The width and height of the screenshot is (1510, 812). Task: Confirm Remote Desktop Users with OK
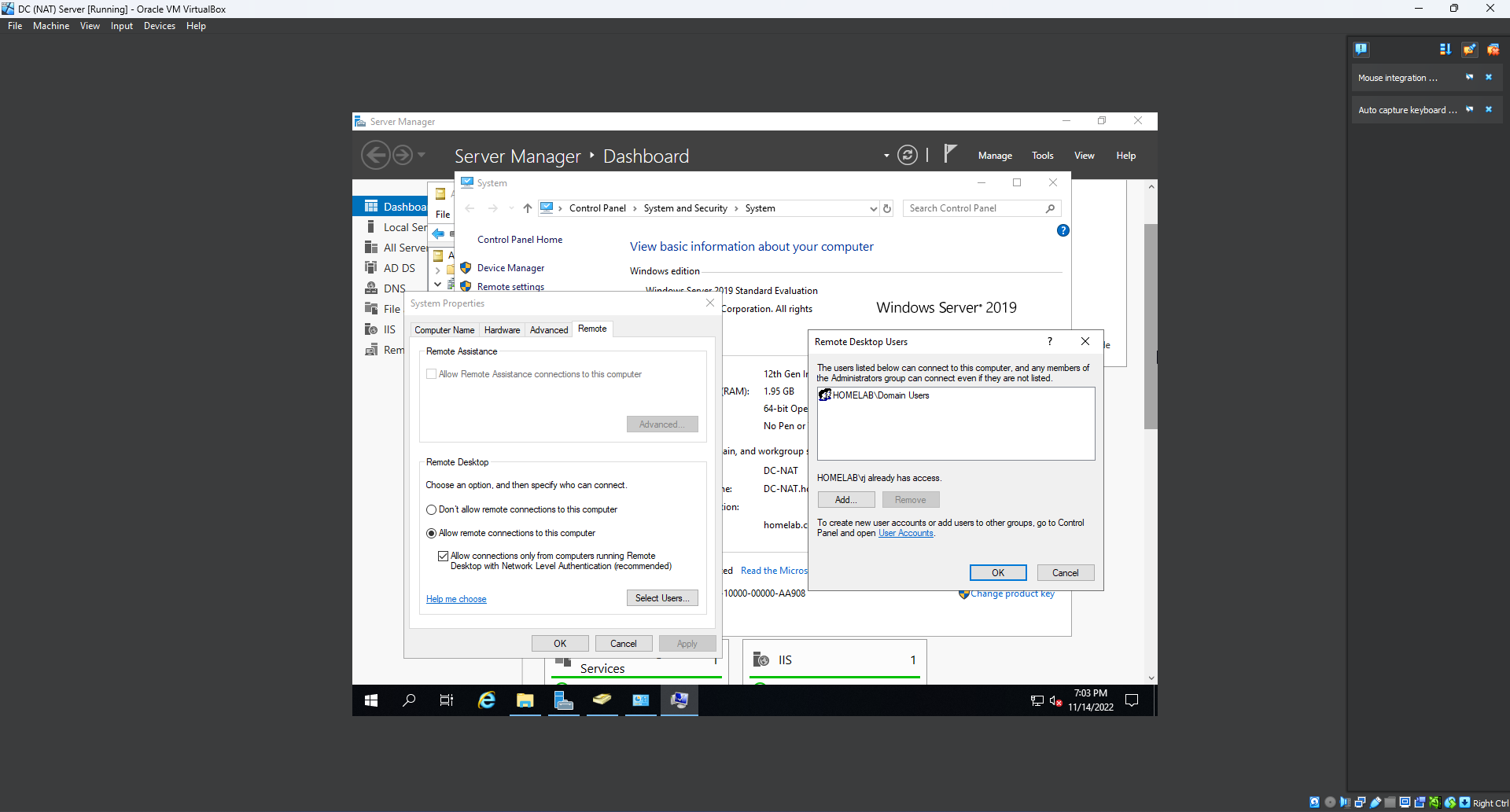click(x=998, y=573)
